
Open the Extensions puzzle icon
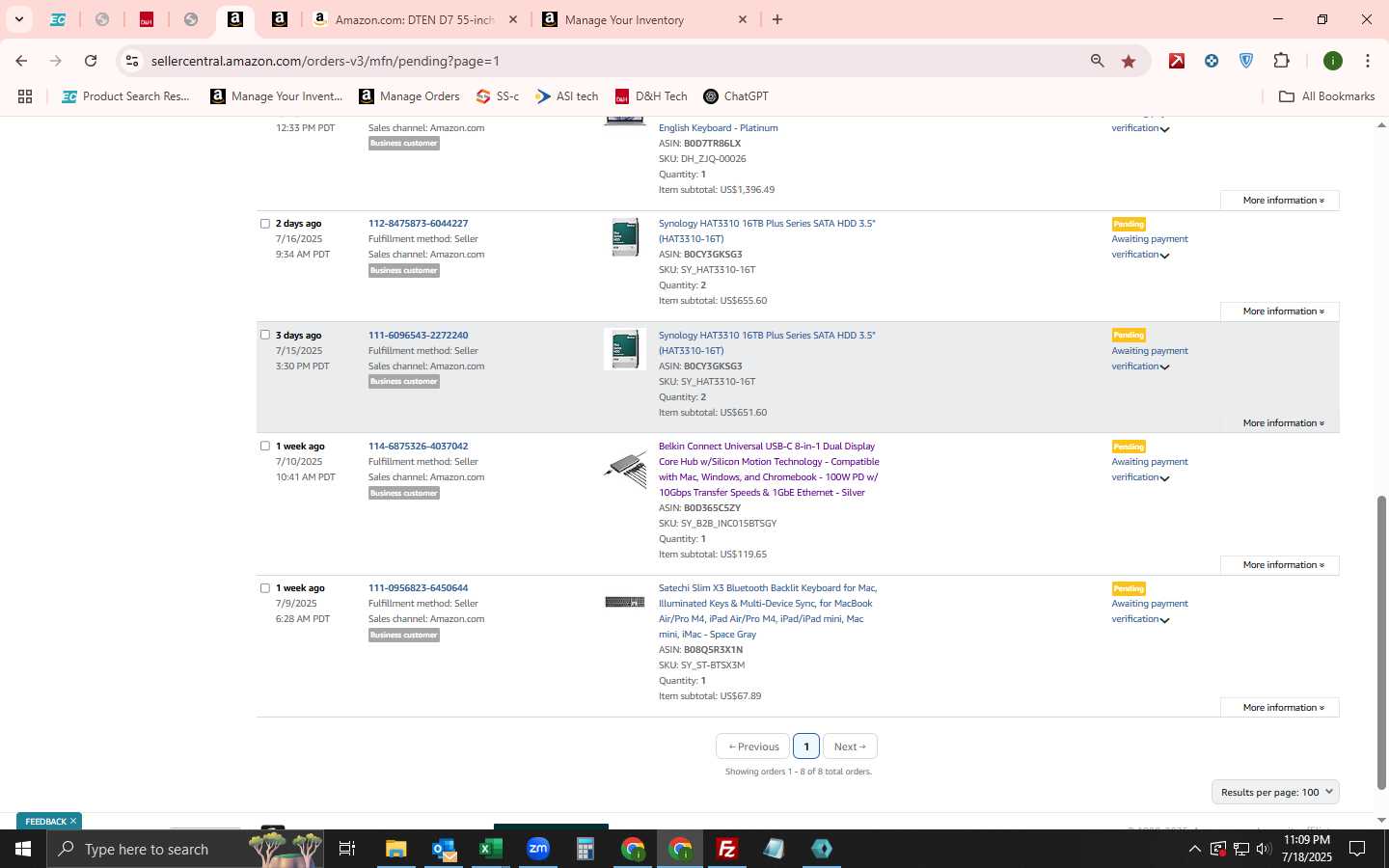point(1281,61)
